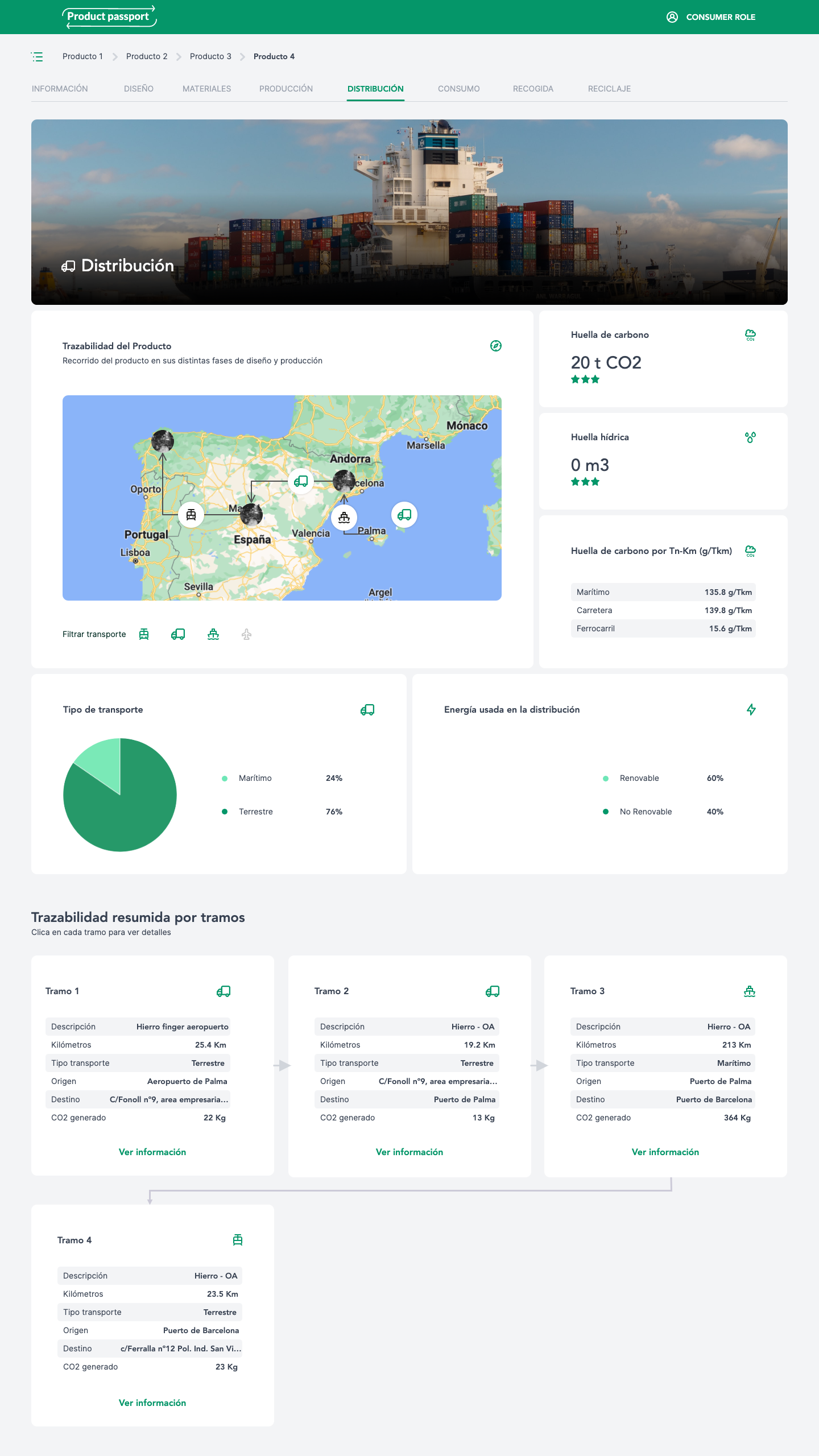Viewport: 819px width, 1456px height.
Task: Open the RECICLAJE tab
Action: (609, 89)
